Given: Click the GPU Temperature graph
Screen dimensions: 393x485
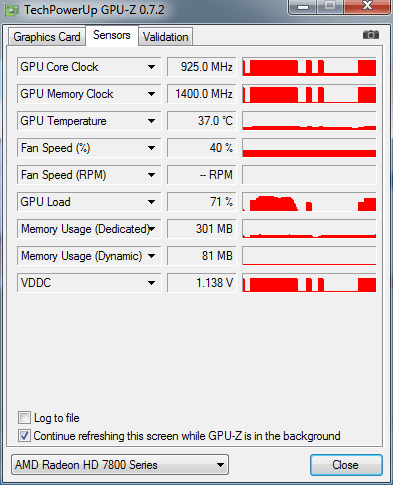Looking at the screenshot, I should [x=309, y=121].
